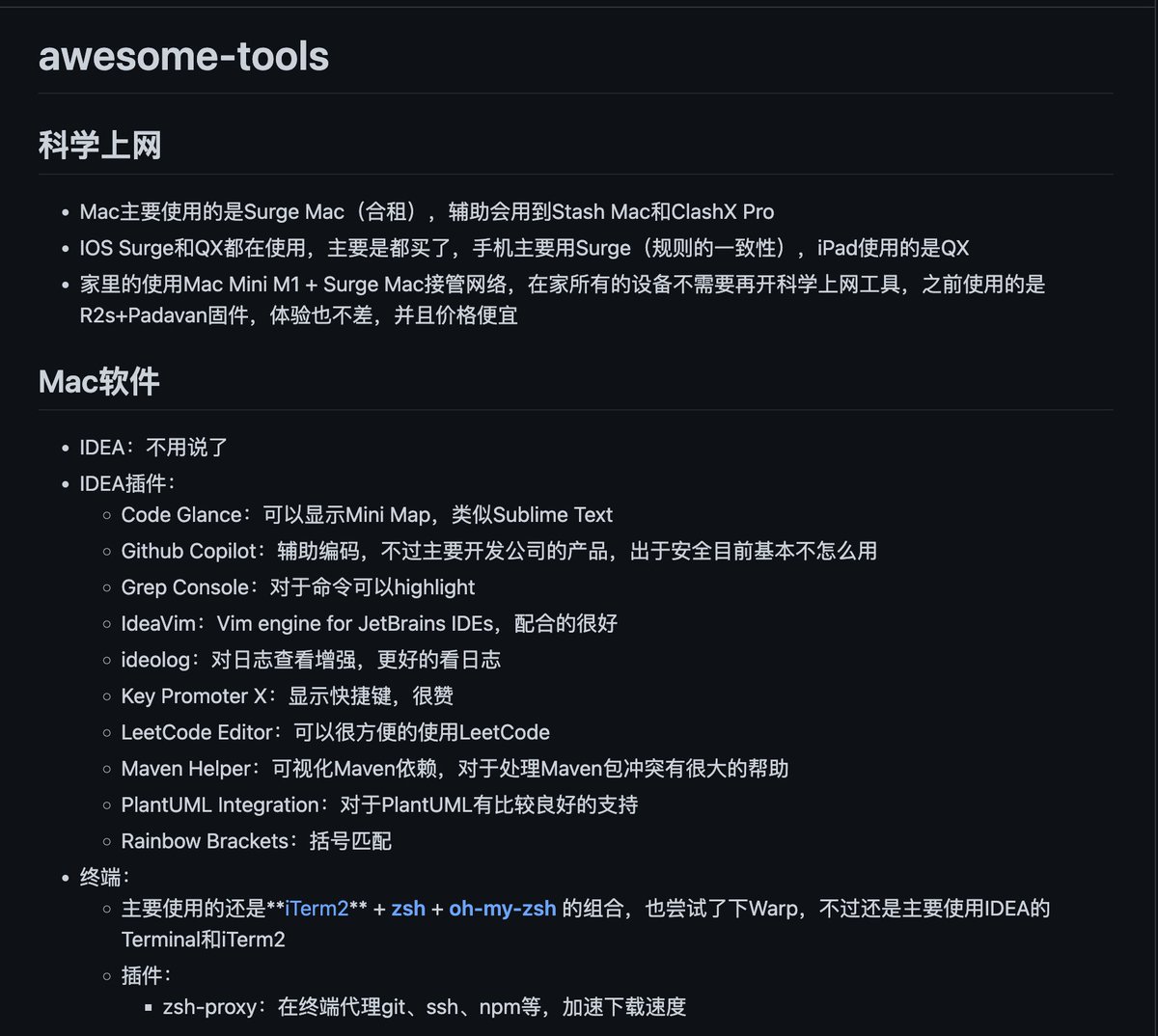Click the Mac软件 section heading

(98, 382)
